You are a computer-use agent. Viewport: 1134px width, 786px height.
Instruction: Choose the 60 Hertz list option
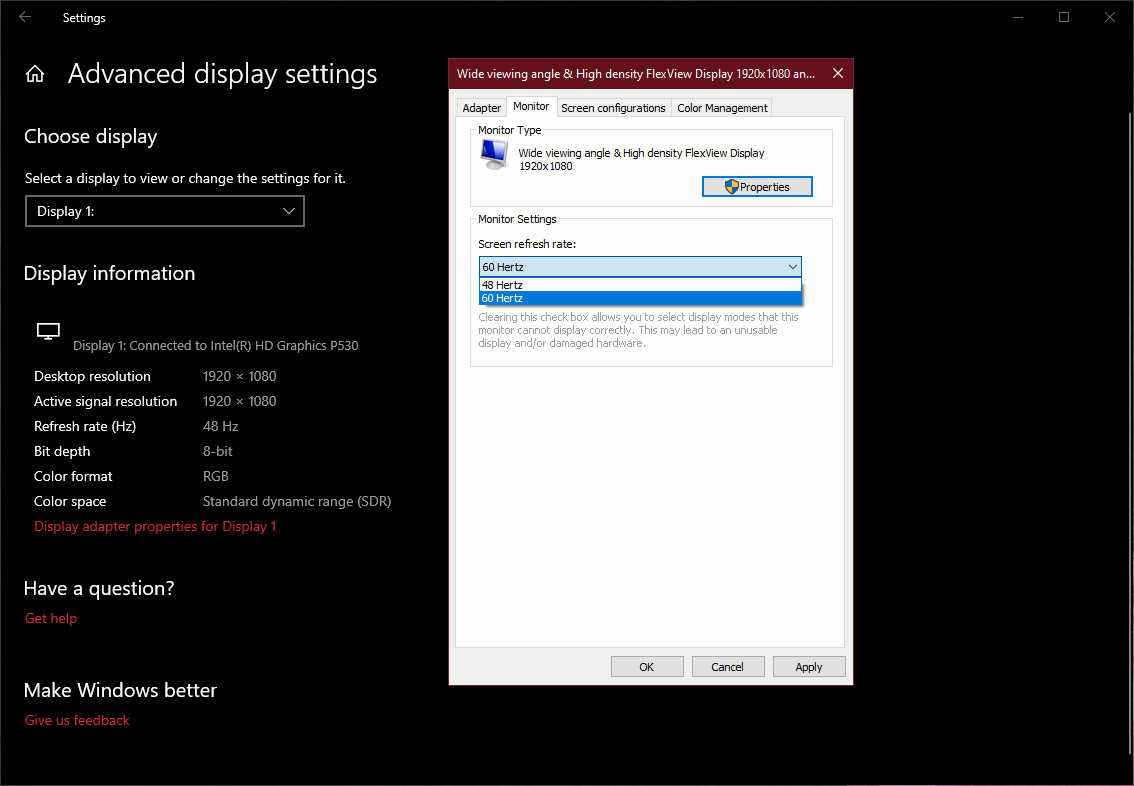coord(640,298)
